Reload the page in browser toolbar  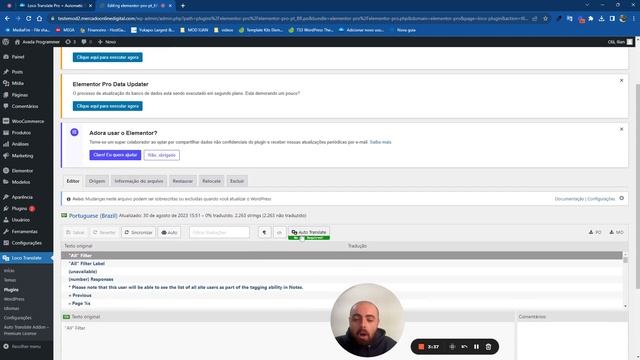pyautogui.click(x=29, y=18)
